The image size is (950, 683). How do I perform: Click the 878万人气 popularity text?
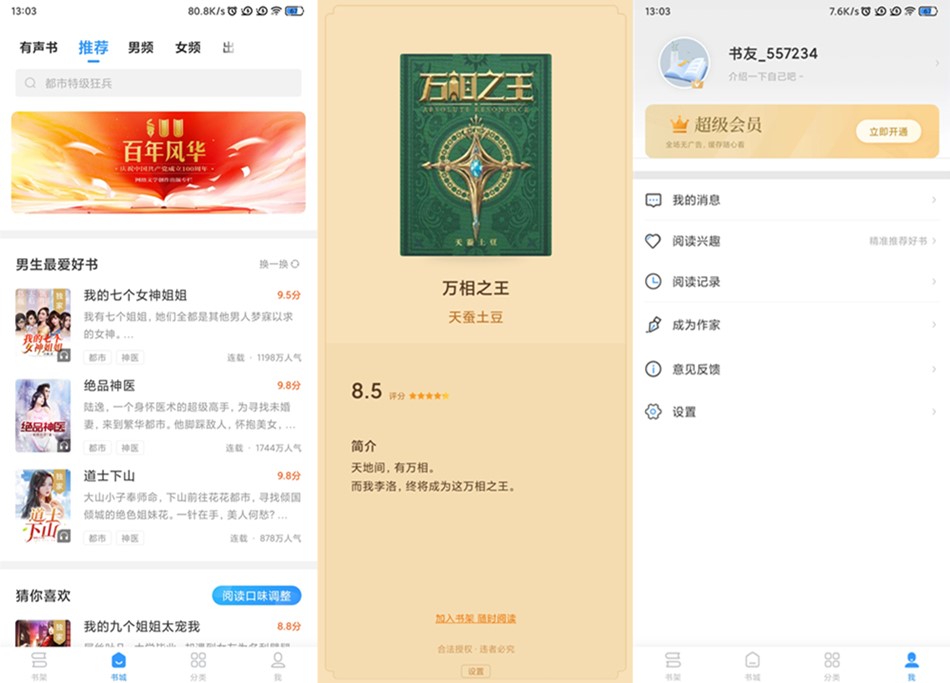pos(280,538)
